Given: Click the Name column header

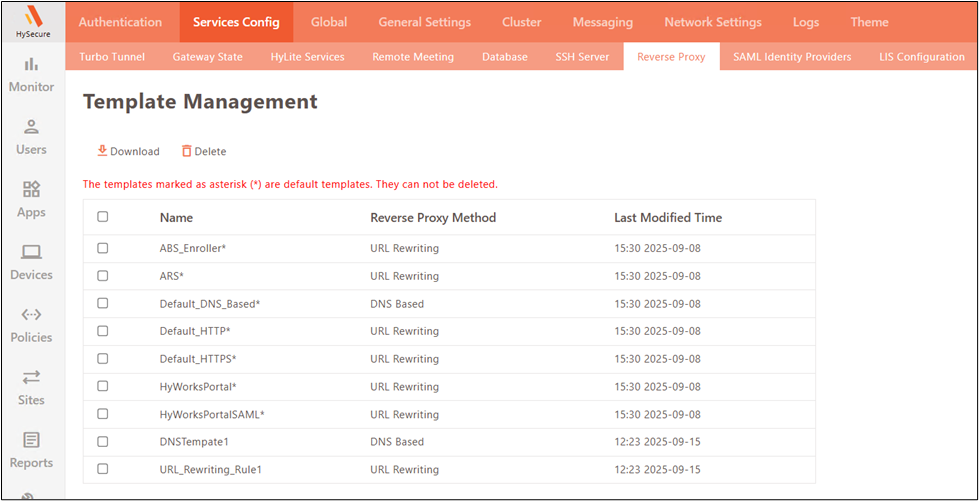Looking at the screenshot, I should 176,217.
